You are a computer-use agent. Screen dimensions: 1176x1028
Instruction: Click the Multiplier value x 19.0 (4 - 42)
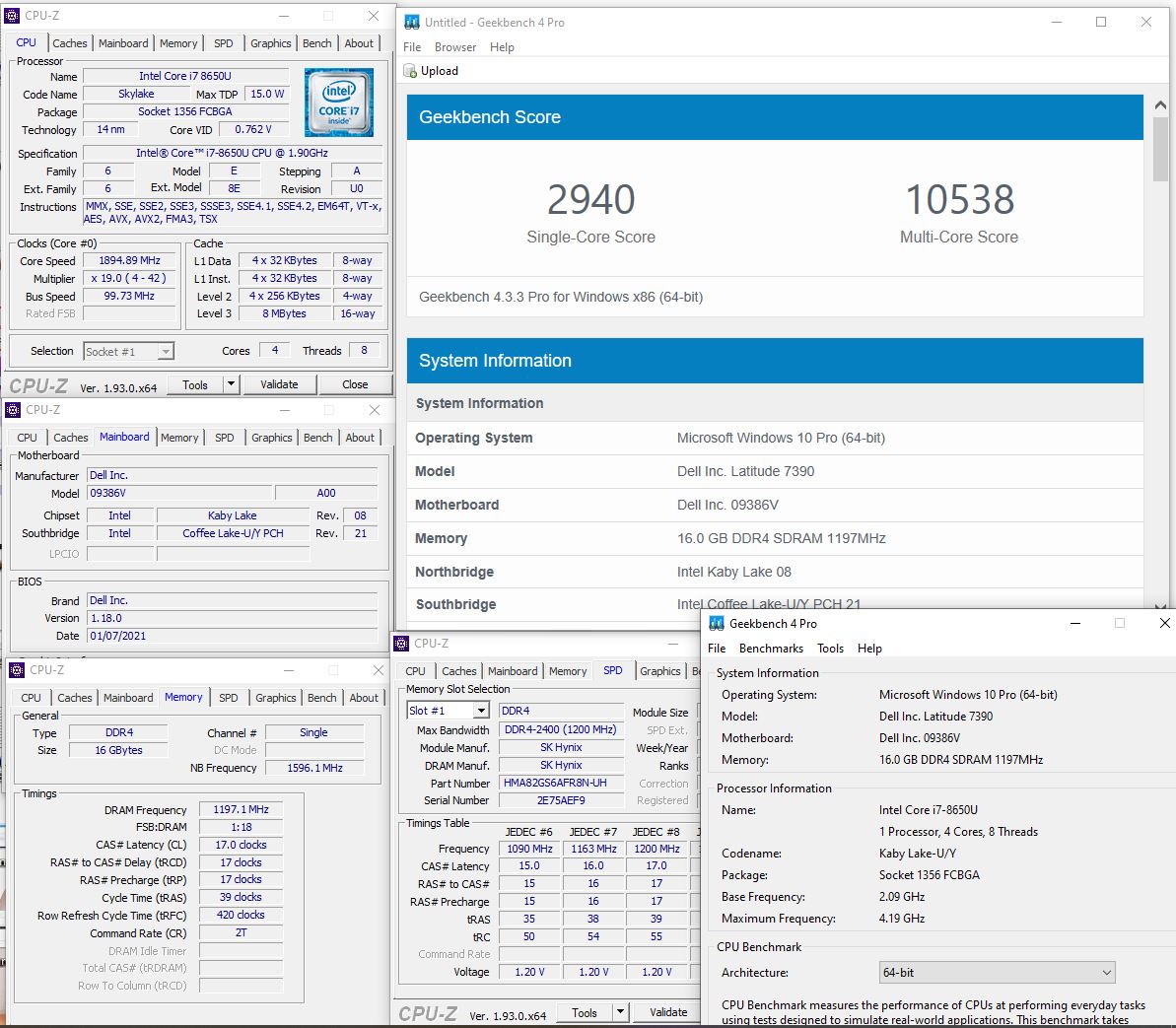[x=130, y=278]
